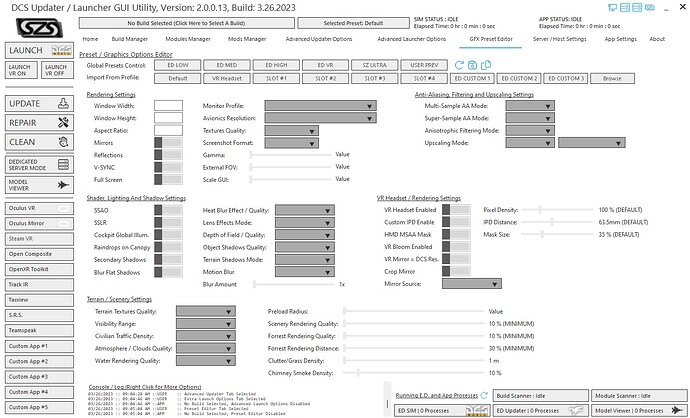This screenshot has width=690, height=418.
Task: Enable HMD MSAA Mask toggle
Action: pyautogui.click(x=456, y=234)
